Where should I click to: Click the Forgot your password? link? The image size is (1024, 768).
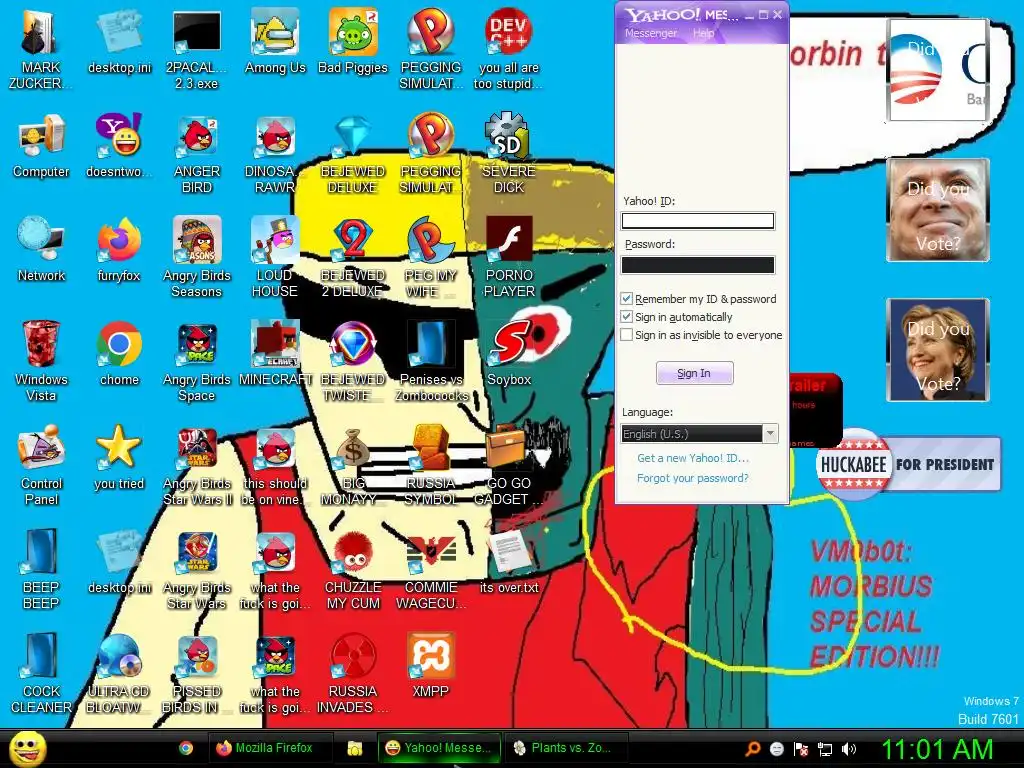[693, 478]
